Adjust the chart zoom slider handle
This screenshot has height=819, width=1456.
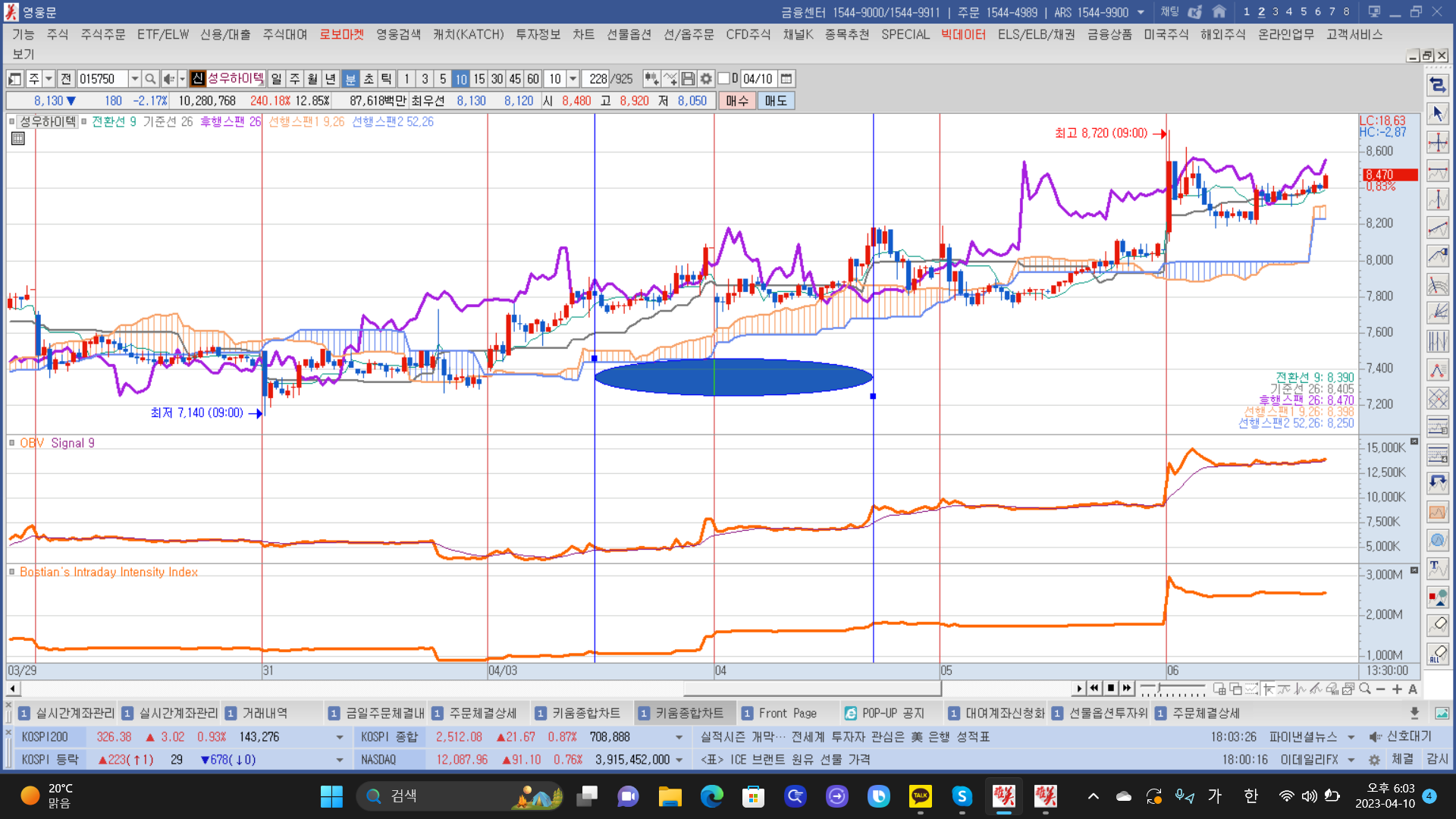[1158, 689]
